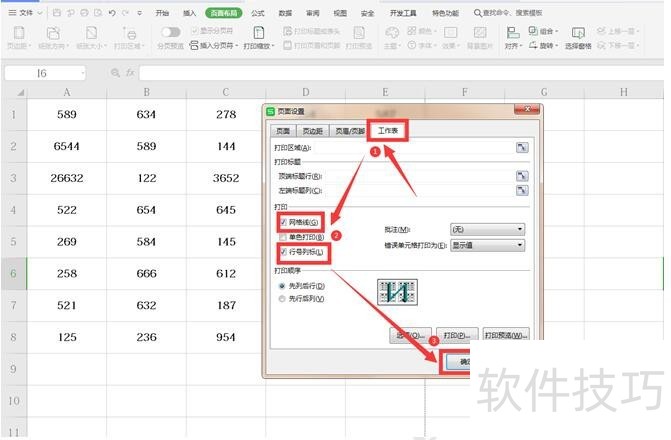Viewport: 671px width, 440px height.
Task: Open the 文件 menu
Action: pyautogui.click(x=25, y=13)
